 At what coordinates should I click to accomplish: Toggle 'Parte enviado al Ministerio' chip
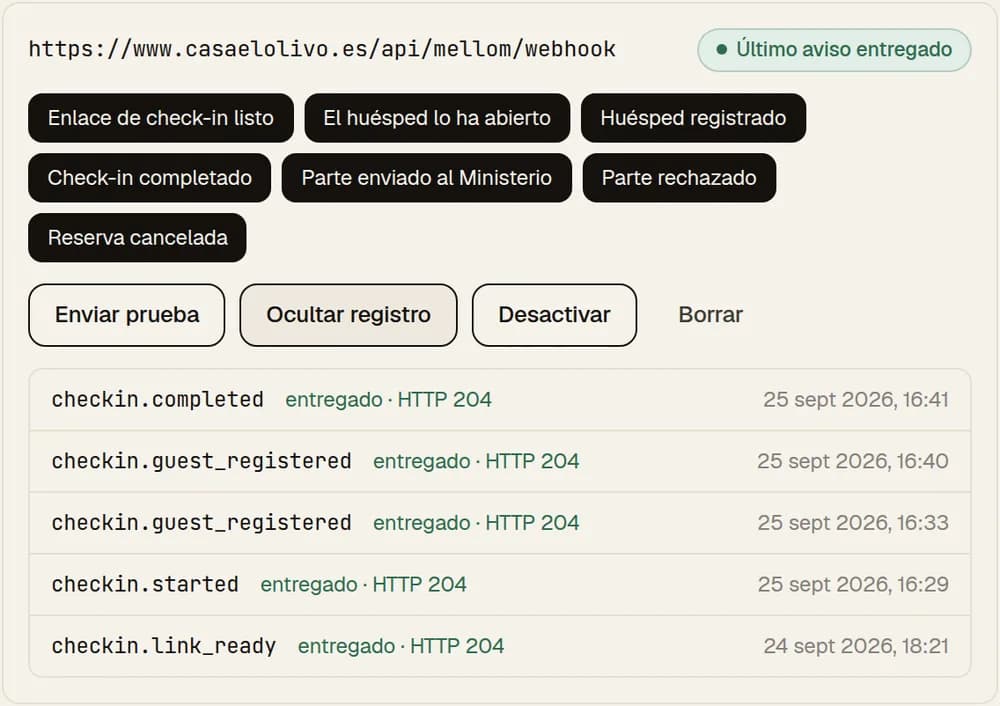(427, 178)
